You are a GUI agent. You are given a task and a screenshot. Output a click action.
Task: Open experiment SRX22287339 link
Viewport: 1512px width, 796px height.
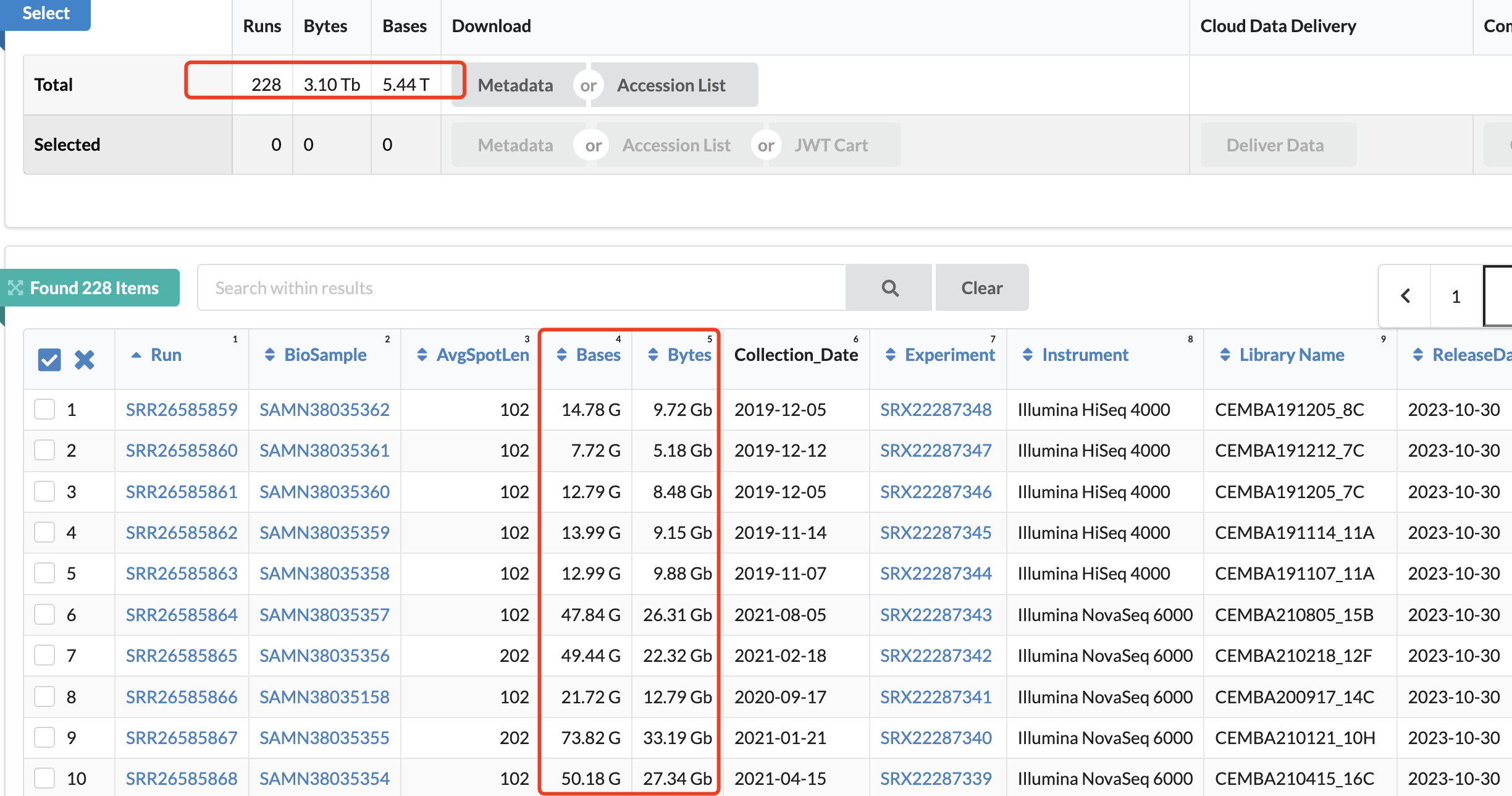pos(936,778)
